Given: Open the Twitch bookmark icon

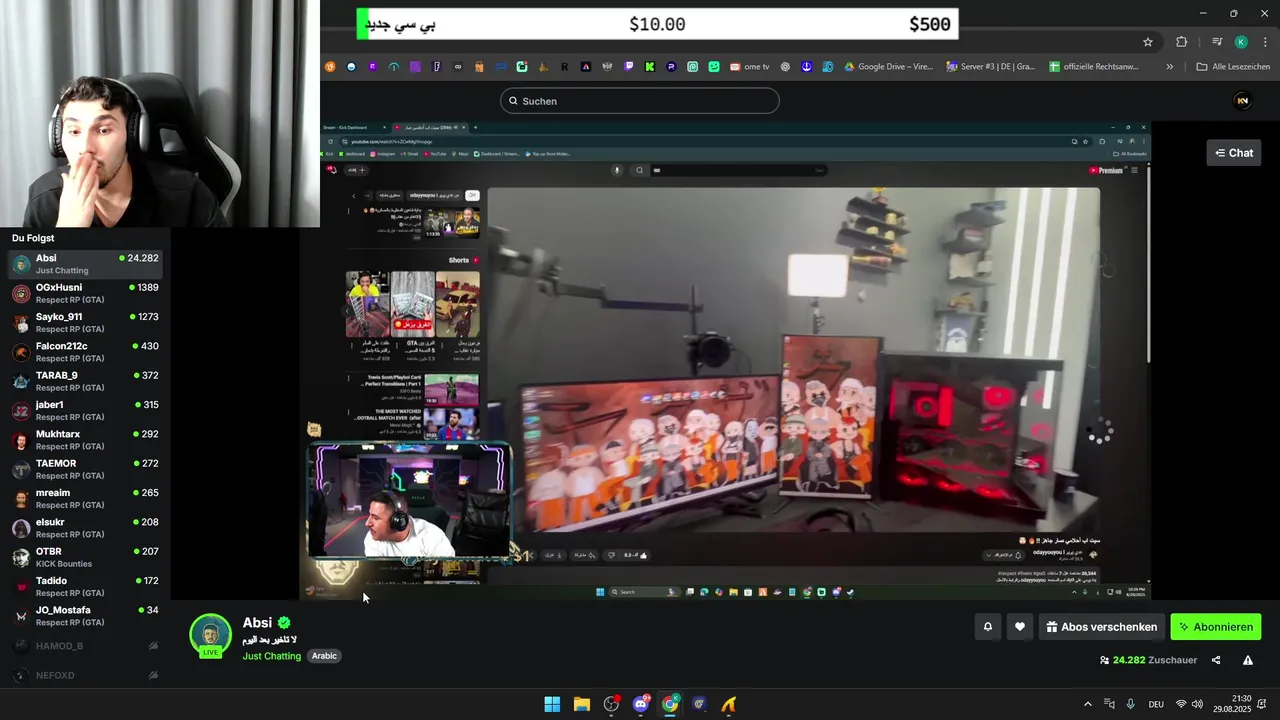Looking at the screenshot, I should tap(629, 67).
